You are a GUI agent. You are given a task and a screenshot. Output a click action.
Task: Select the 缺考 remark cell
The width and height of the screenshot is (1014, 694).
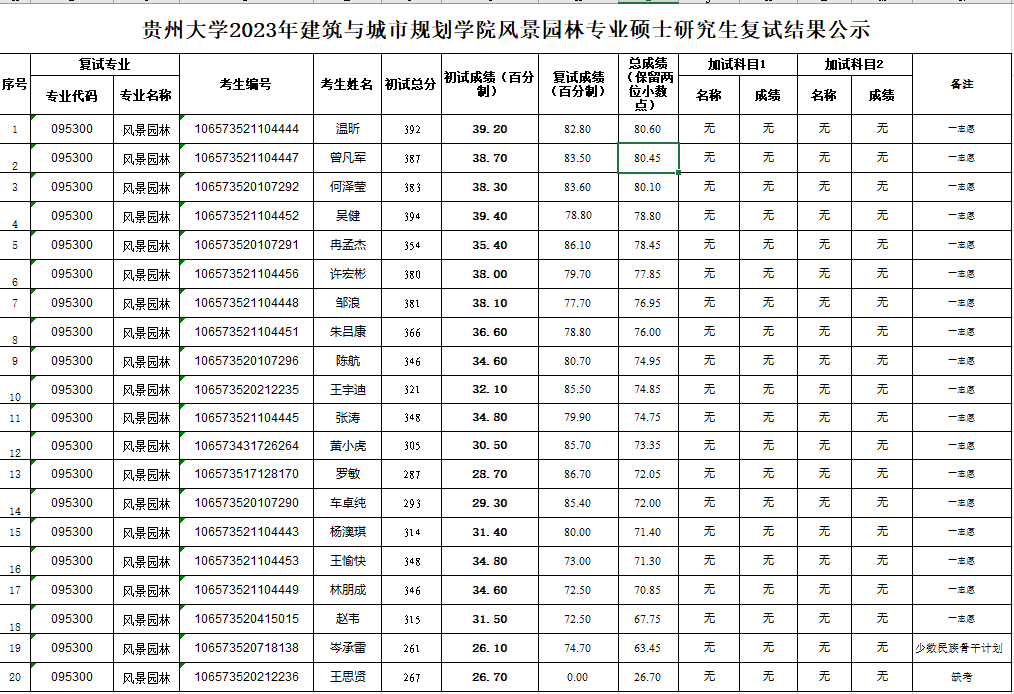pos(961,677)
